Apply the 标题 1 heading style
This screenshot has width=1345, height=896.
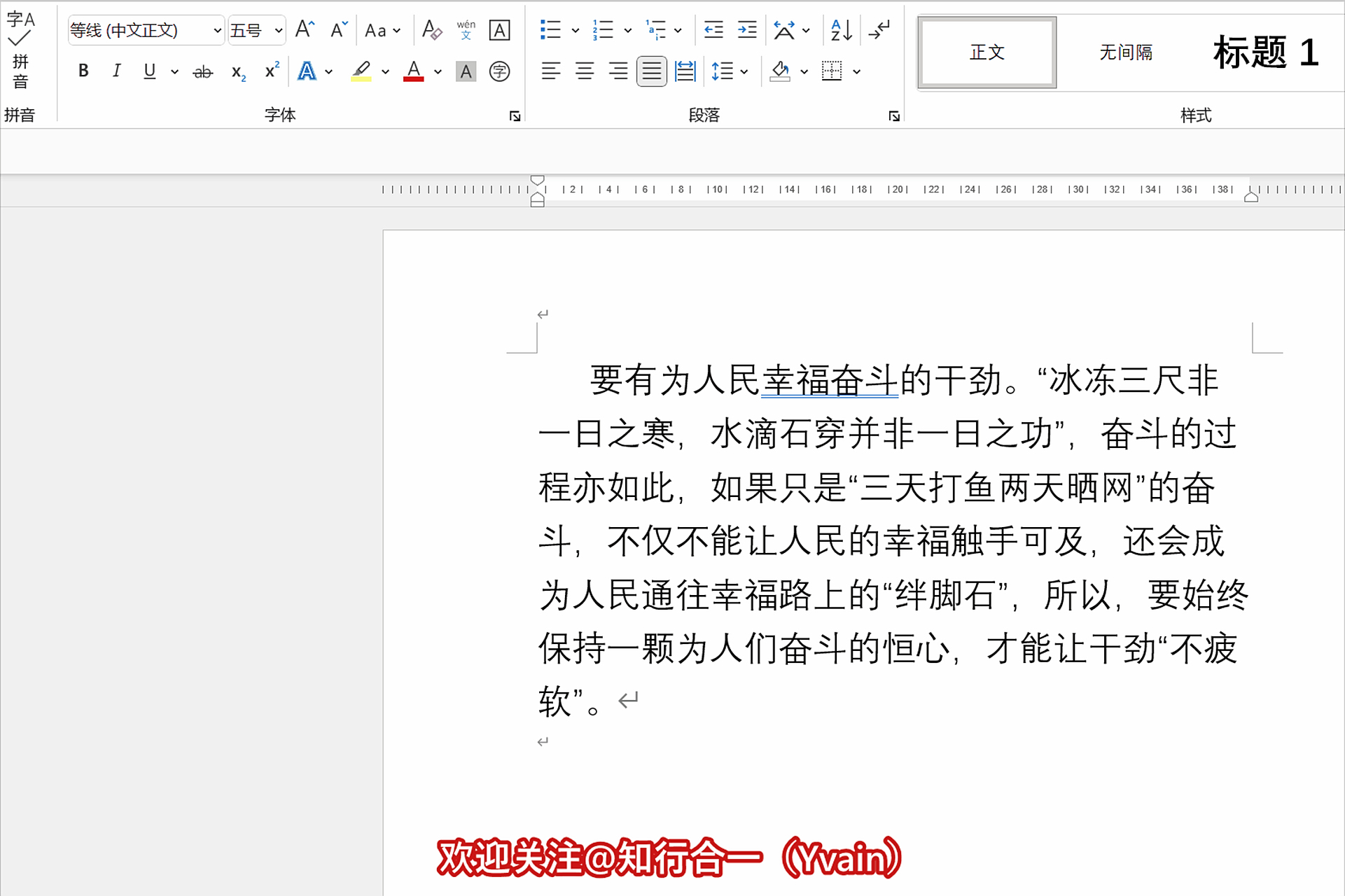pyautogui.click(x=1264, y=52)
